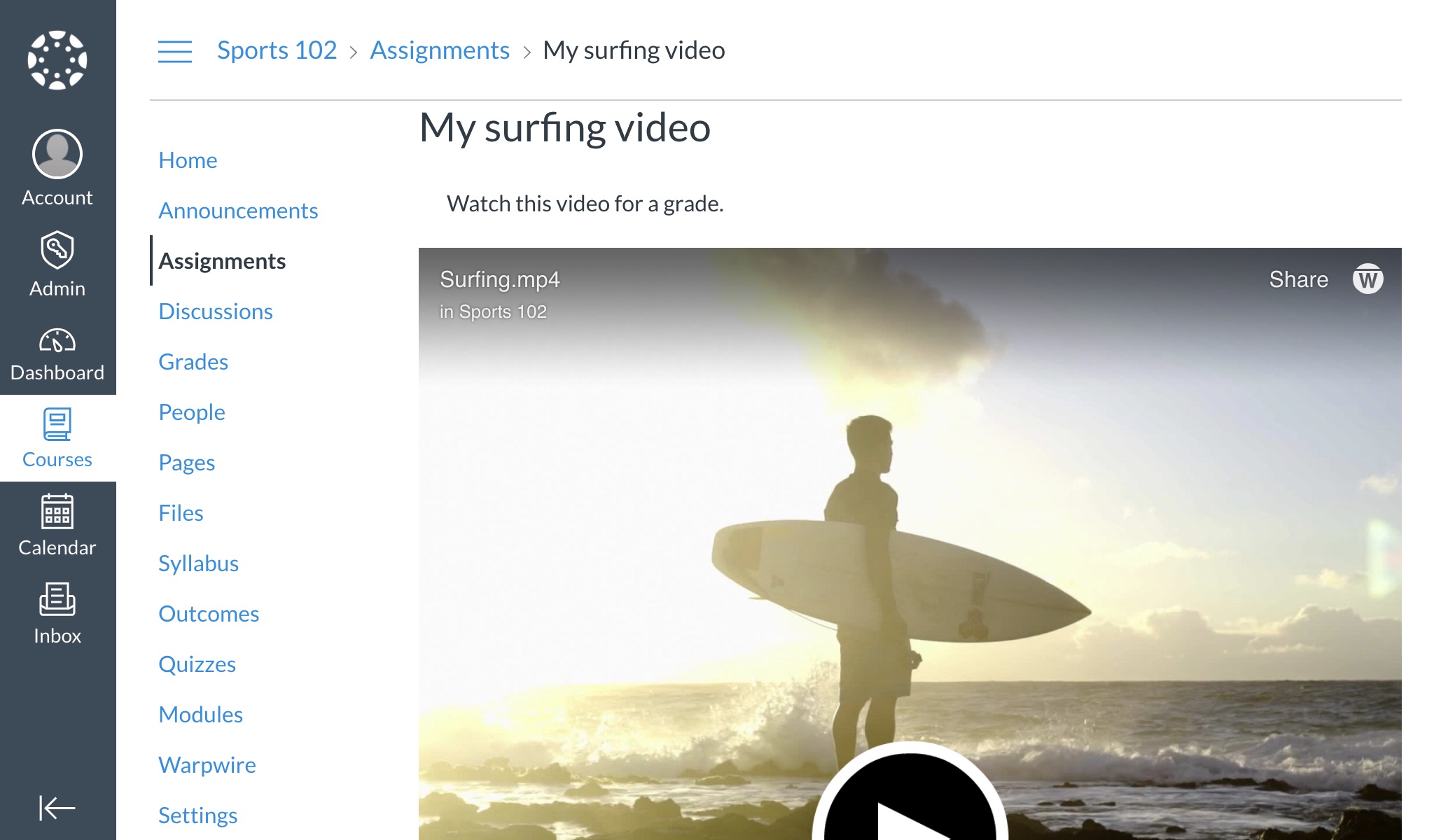Toggle the course menu hamburger
Viewport: 1434px width, 840px height.
(x=175, y=51)
